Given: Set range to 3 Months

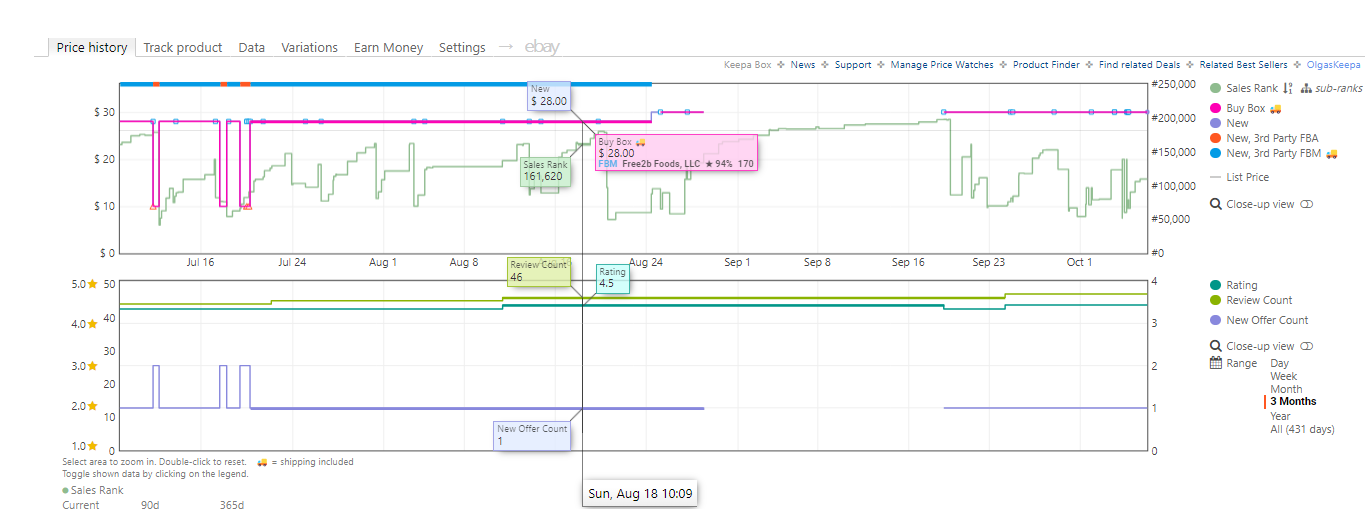Looking at the screenshot, I should pyautogui.click(x=1293, y=402).
